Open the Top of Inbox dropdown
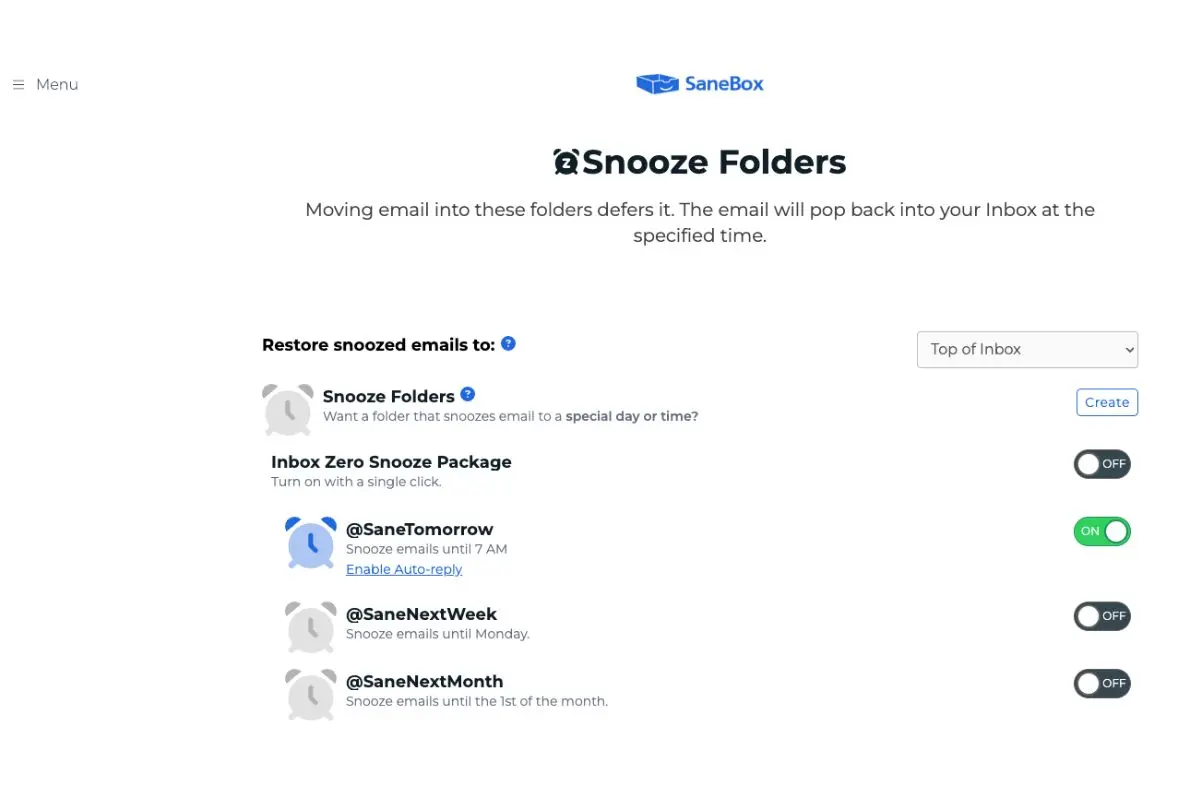This screenshot has height=800, width=1200. coord(1027,349)
